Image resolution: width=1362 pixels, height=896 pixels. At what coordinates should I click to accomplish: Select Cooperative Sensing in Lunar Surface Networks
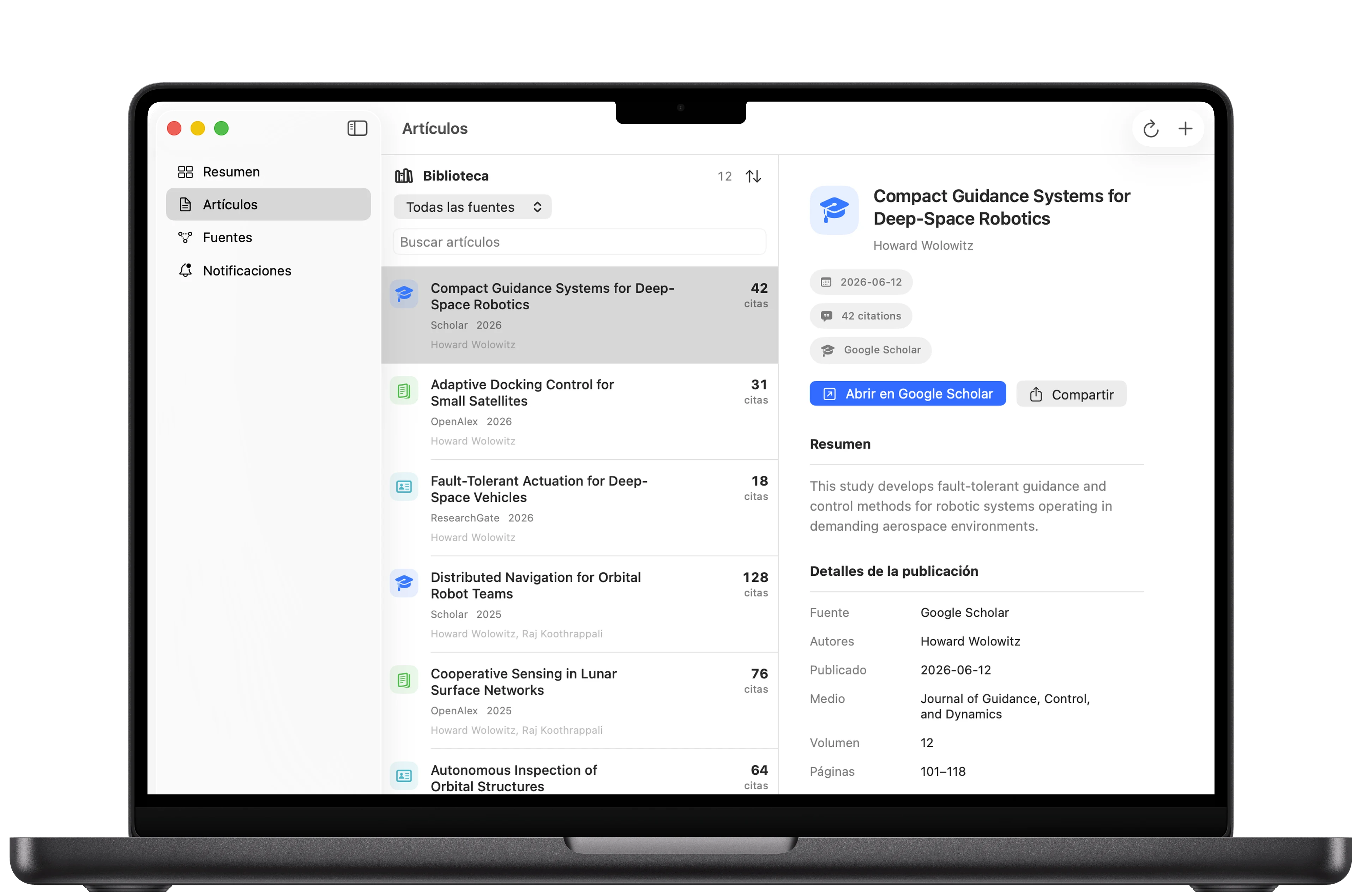(x=579, y=701)
